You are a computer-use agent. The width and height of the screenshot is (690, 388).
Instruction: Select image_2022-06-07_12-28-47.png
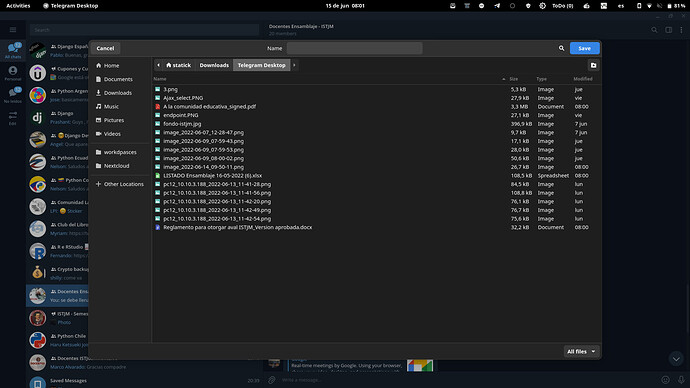click(x=203, y=132)
